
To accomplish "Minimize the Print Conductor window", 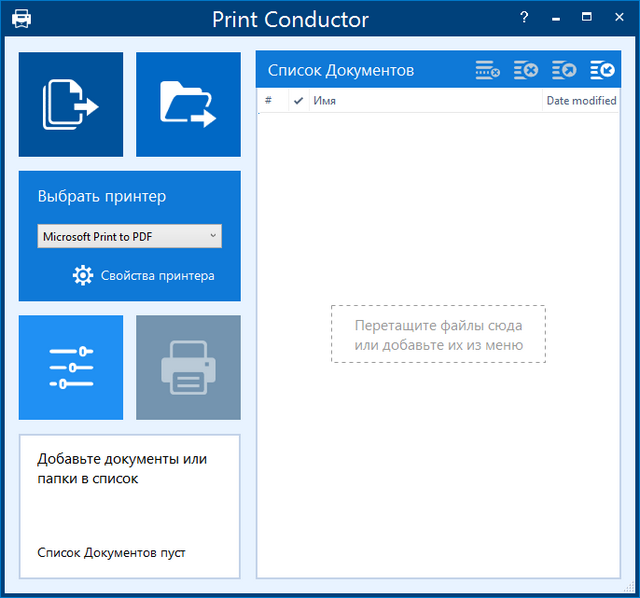I will coord(556,17).
